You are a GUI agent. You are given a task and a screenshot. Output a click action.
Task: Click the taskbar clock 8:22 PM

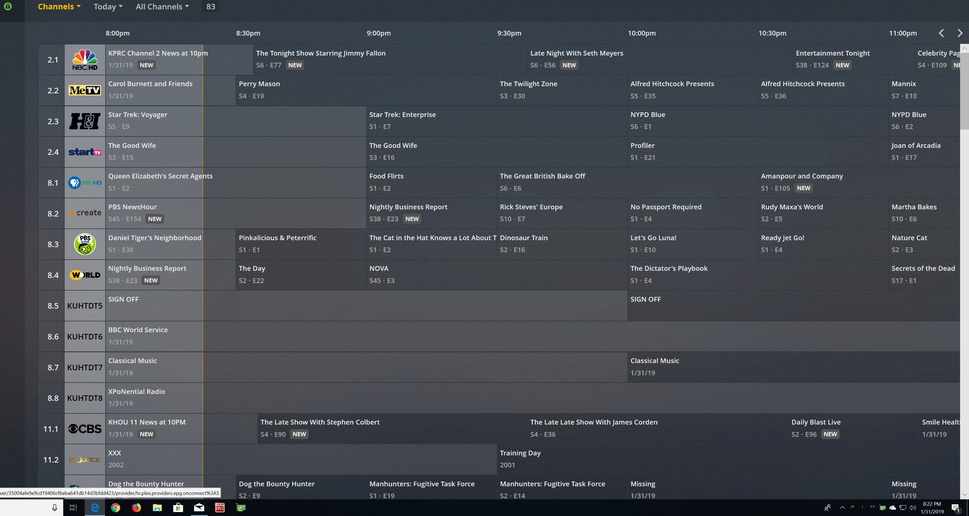coord(934,508)
